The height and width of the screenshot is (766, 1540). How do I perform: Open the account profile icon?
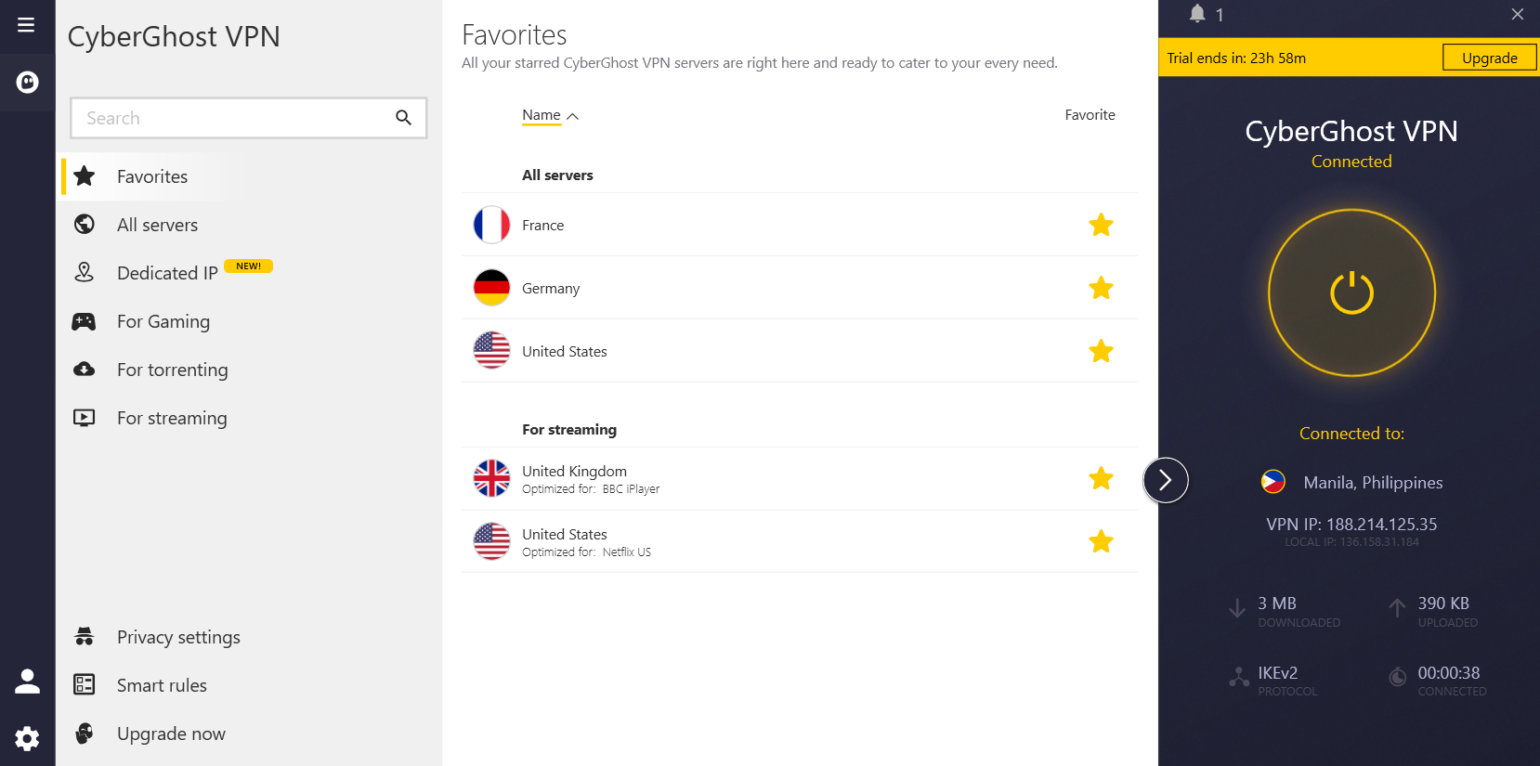26,681
